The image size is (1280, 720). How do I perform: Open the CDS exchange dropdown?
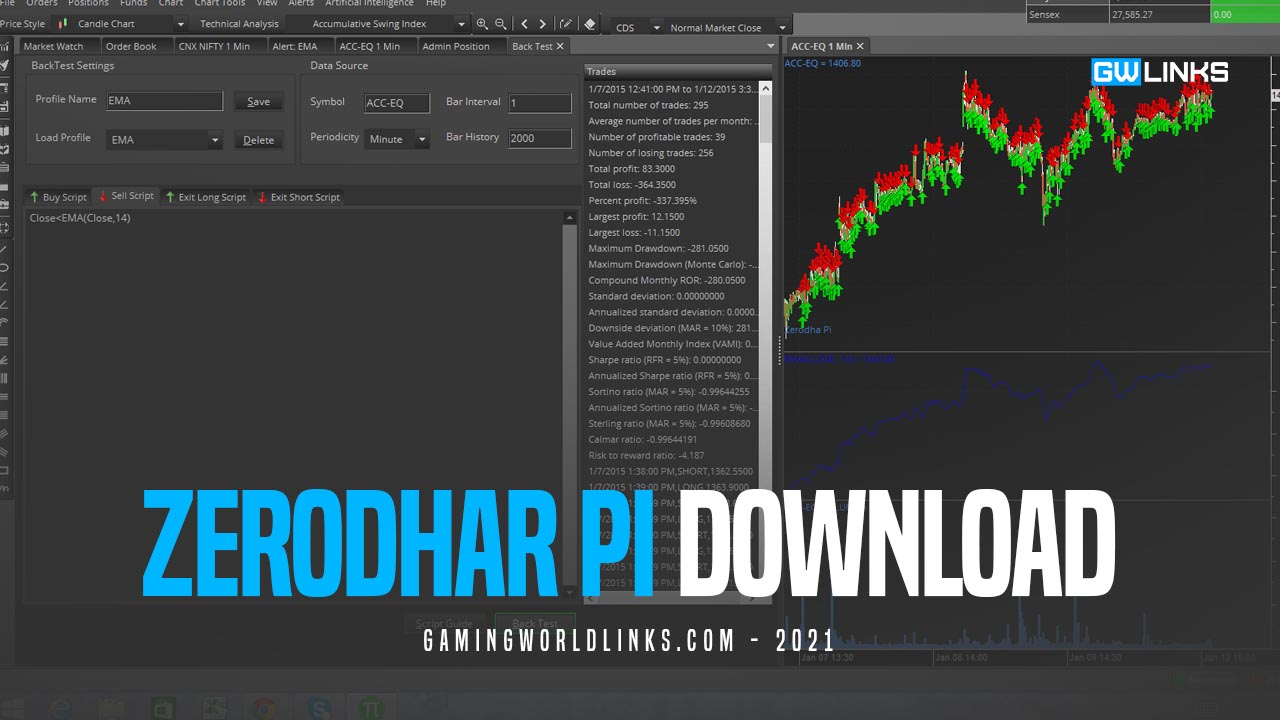[x=656, y=28]
